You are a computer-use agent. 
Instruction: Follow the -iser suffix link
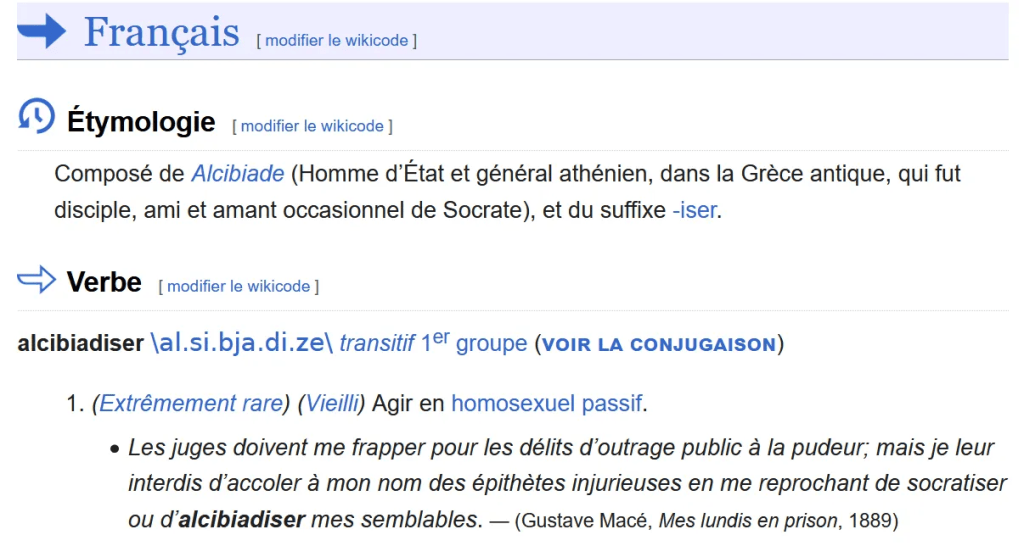(x=694, y=211)
